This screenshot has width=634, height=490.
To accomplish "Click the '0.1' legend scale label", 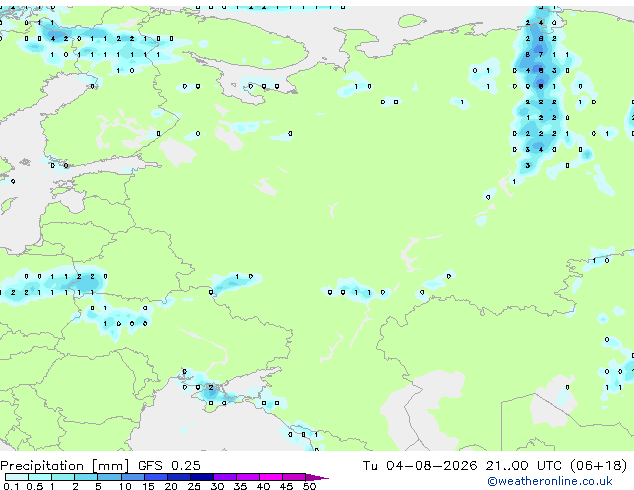I will tap(12, 486).
